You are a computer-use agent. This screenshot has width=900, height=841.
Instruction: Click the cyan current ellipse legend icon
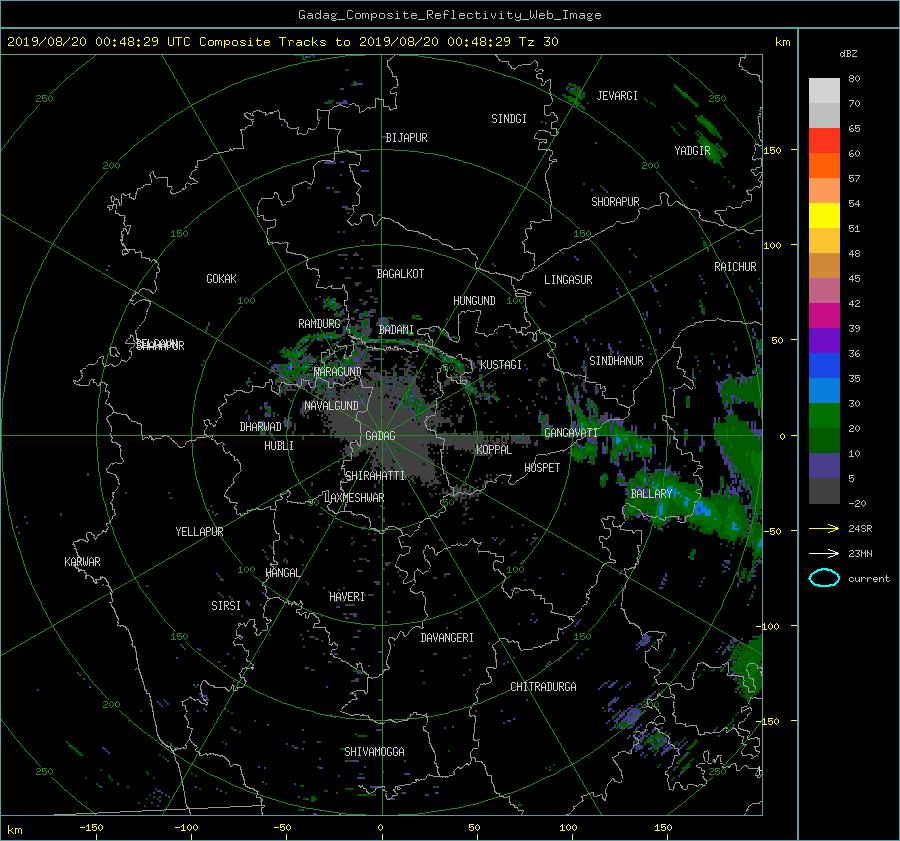824,578
